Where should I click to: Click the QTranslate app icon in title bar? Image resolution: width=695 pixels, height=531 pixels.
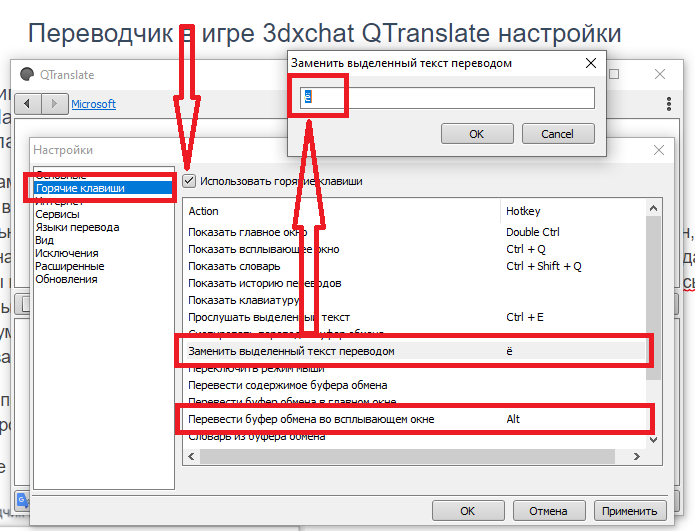coord(26,75)
